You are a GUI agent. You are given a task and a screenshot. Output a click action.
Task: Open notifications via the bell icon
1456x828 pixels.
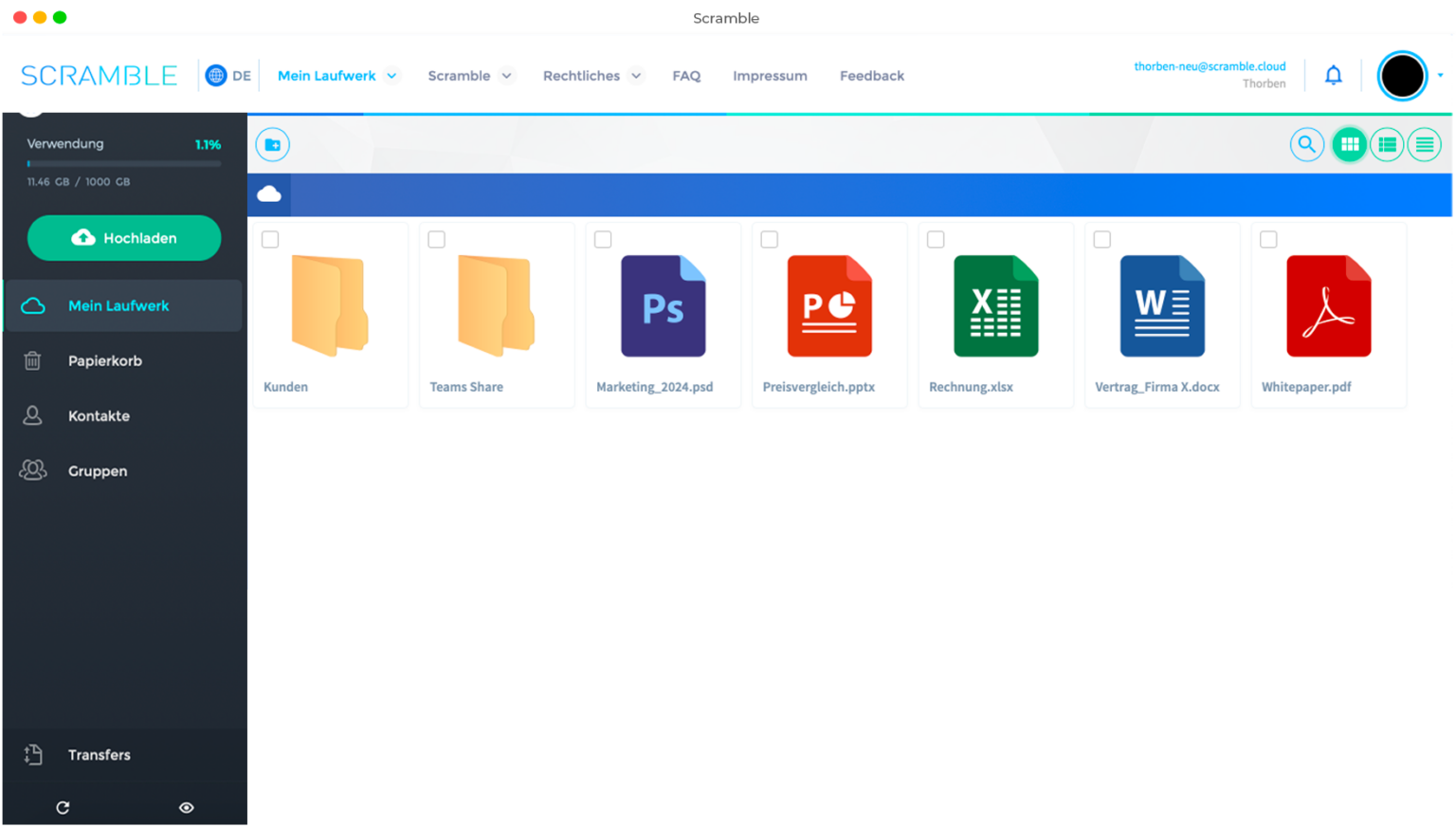tap(1333, 75)
